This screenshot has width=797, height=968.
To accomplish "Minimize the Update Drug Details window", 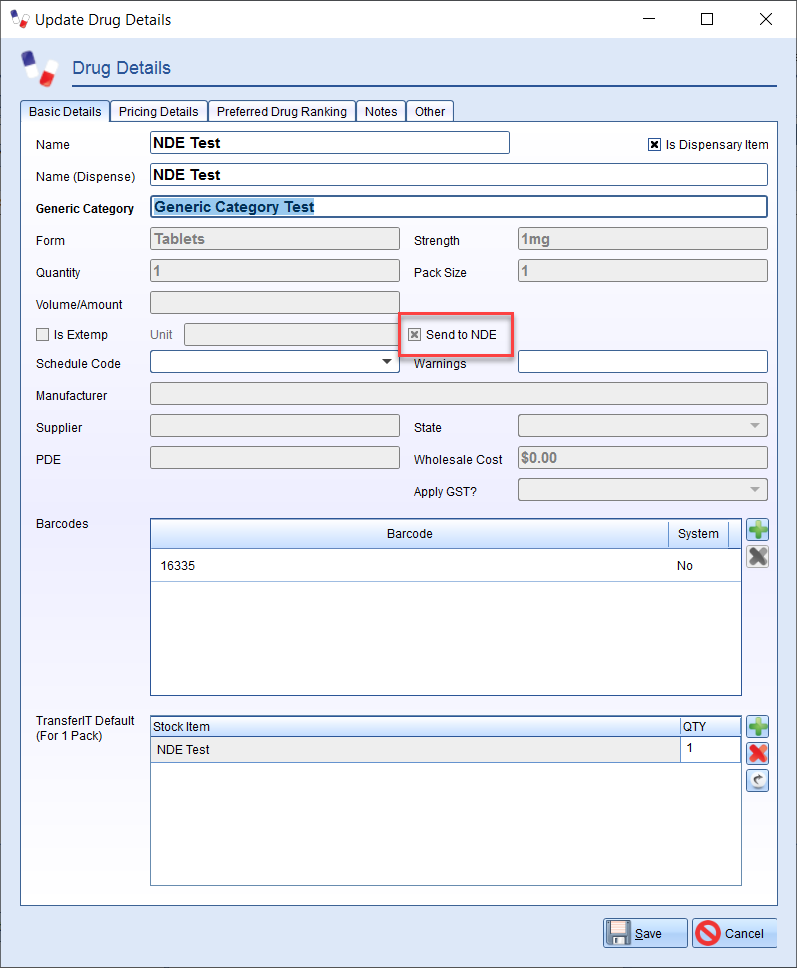I will tap(649, 19).
